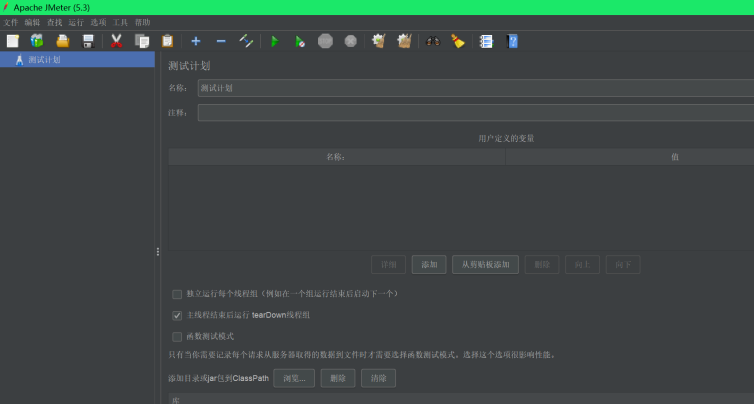Image resolution: width=754 pixels, height=405 pixels.
Task: Click the Copy icon
Action: (x=142, y=41)
